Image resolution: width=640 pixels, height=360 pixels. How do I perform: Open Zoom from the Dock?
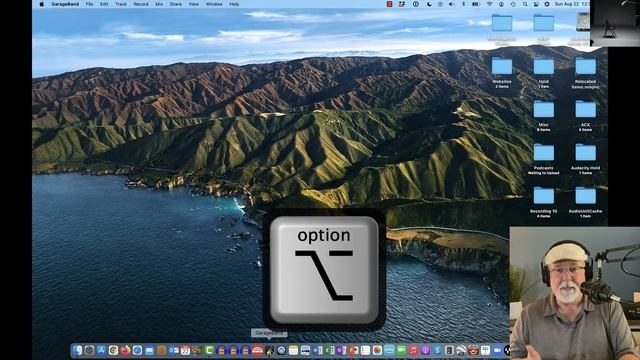point(497,350)
